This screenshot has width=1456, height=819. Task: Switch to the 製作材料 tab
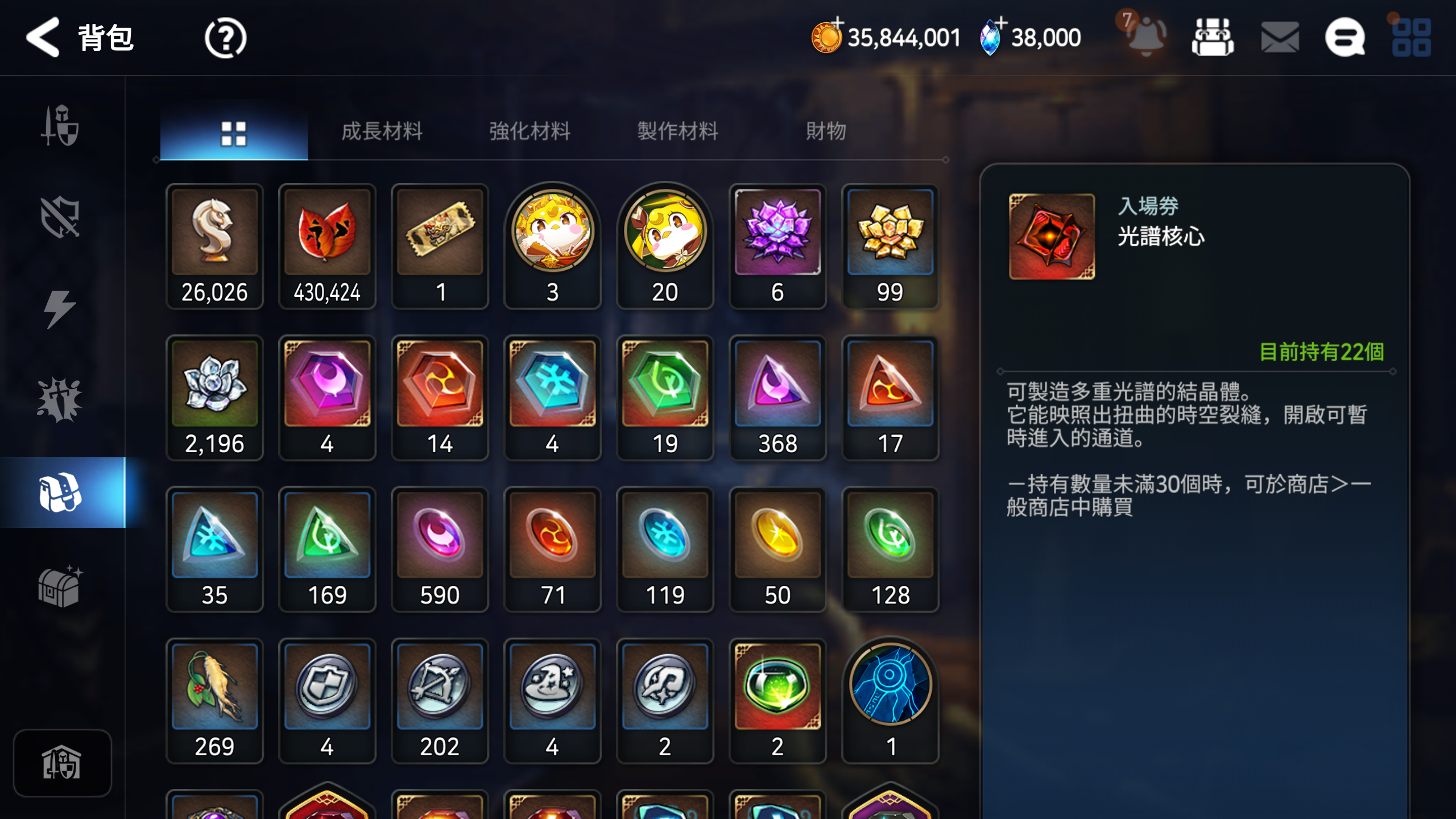coord(677,131)
